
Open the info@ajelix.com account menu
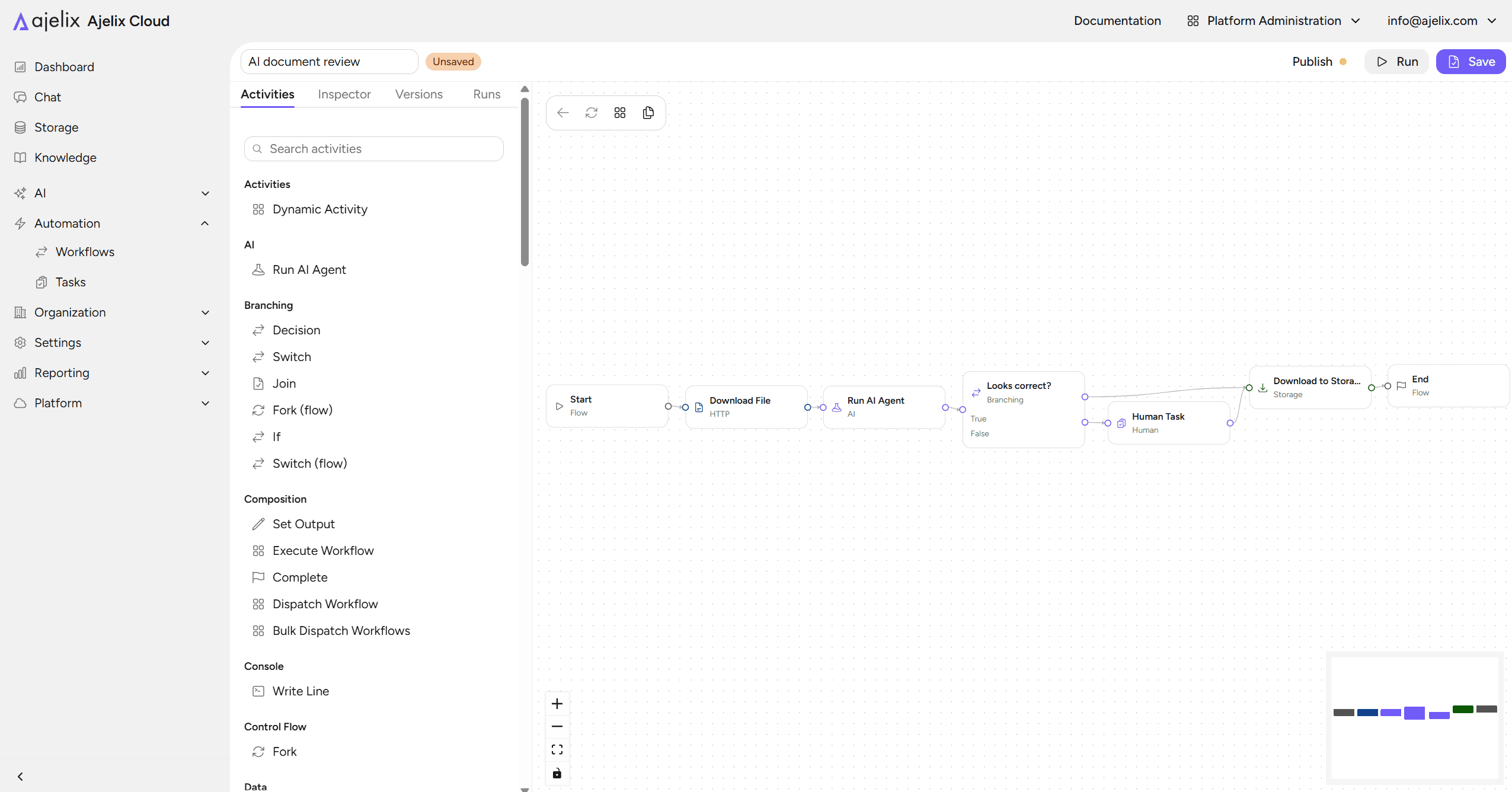pos(1441,21)
